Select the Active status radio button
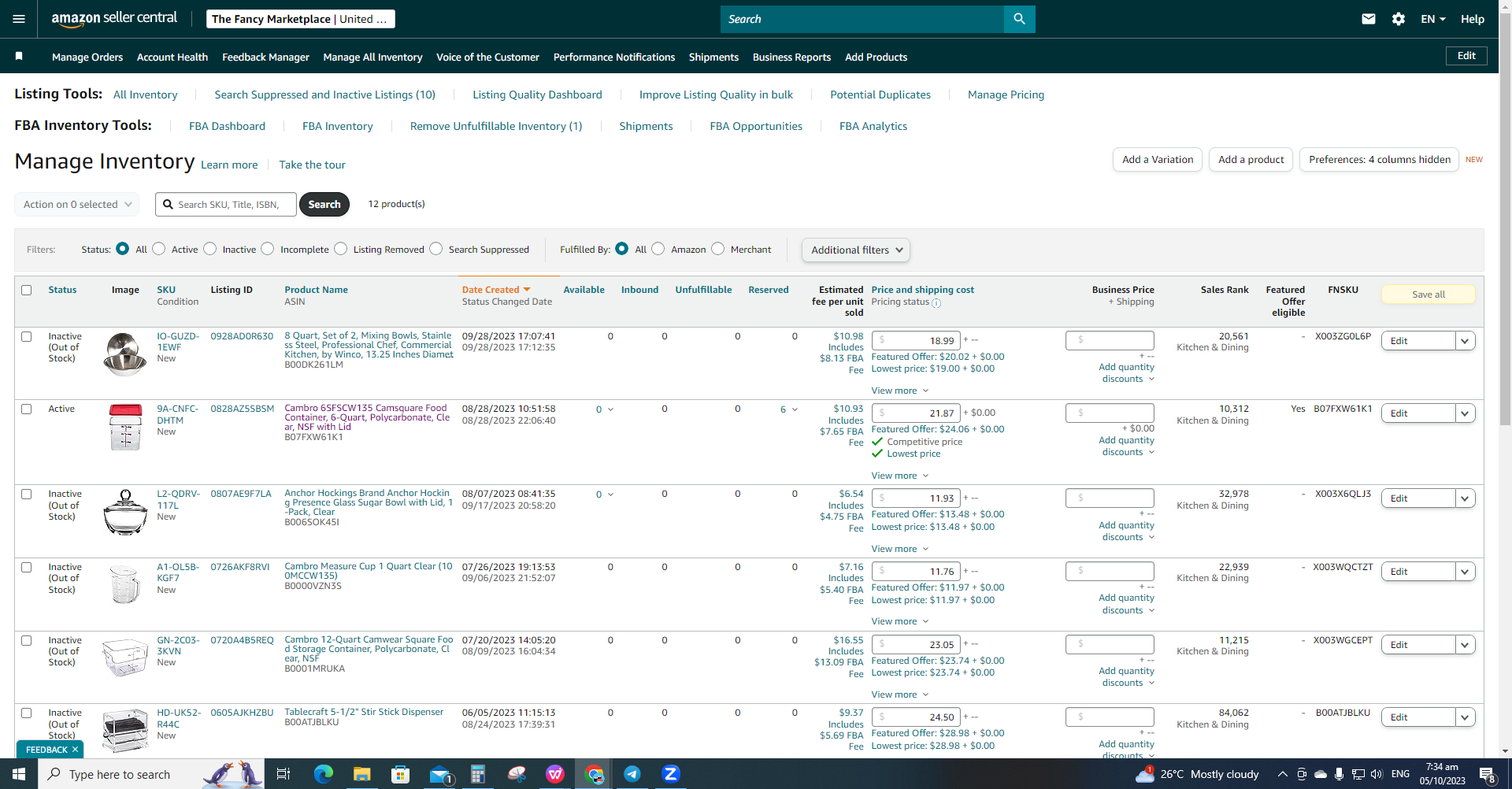This screenshot has width=1512, height=789. (159, 249)
